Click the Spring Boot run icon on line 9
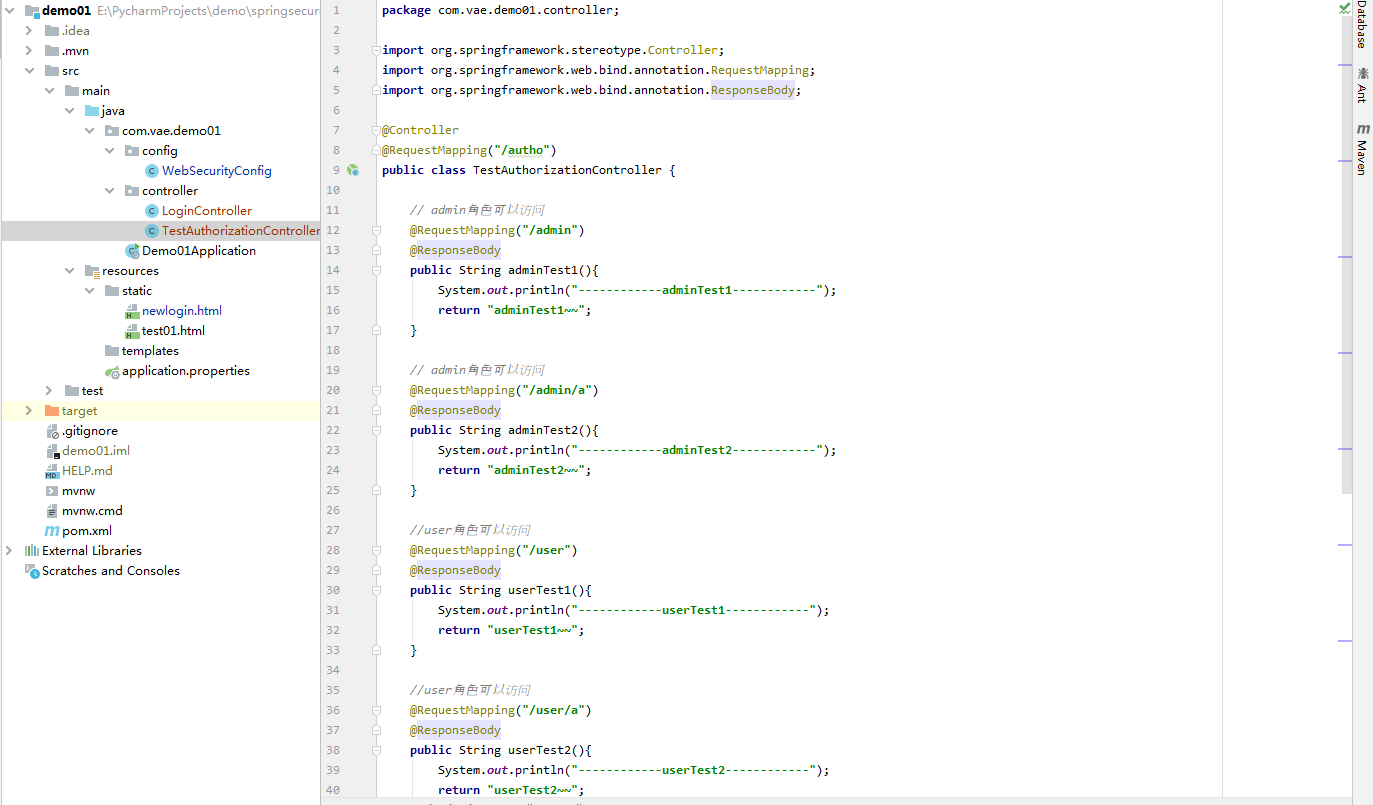This screenshot has width=1373, height=805. 352,170
